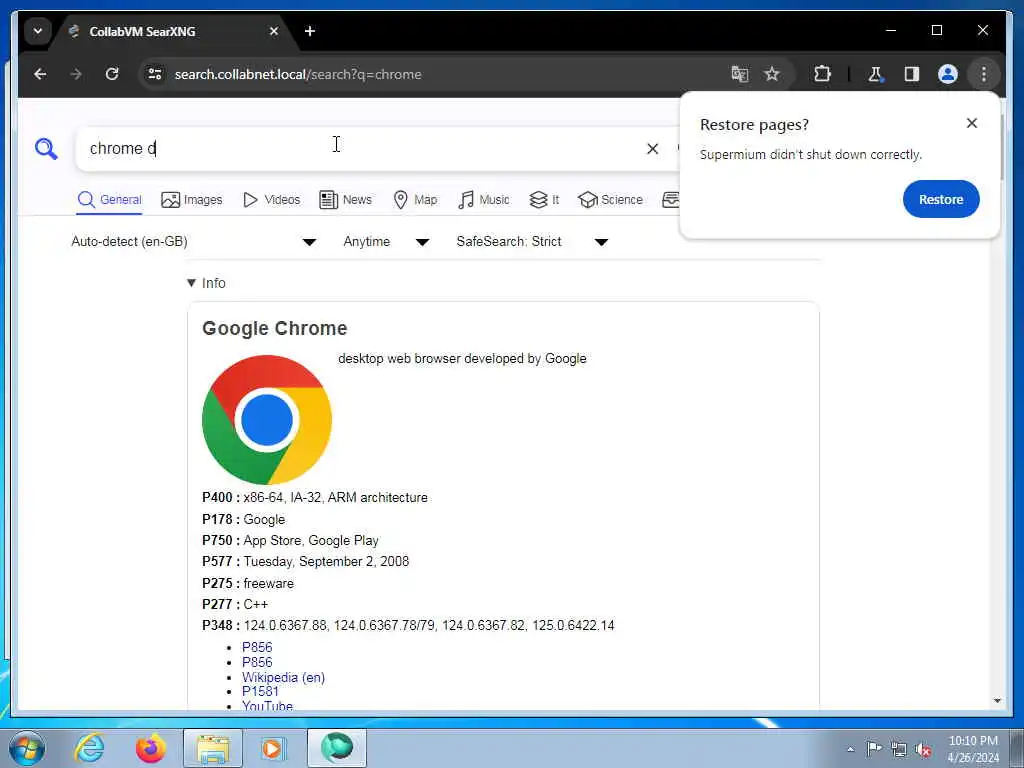Open the Auto-detect language dropdown
Image resolution: width=1024 pixels, height=768 pixels.
tap(194, 242)
